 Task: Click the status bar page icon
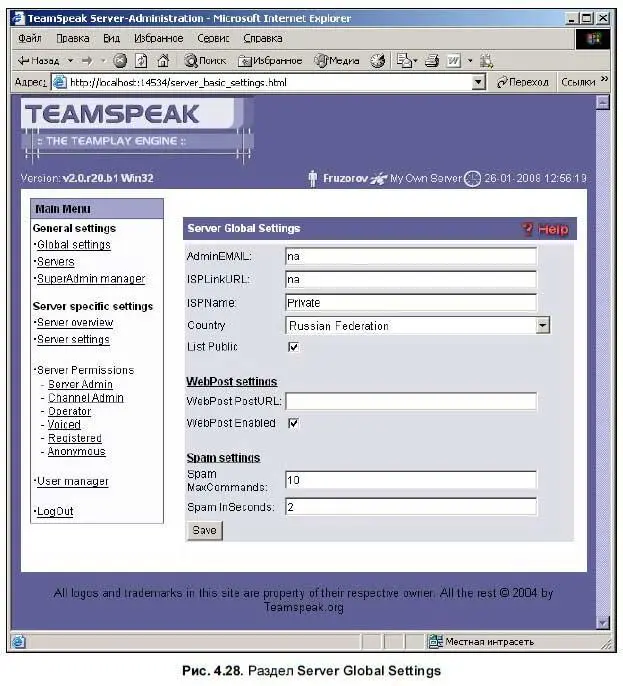[x=19, y=641]
